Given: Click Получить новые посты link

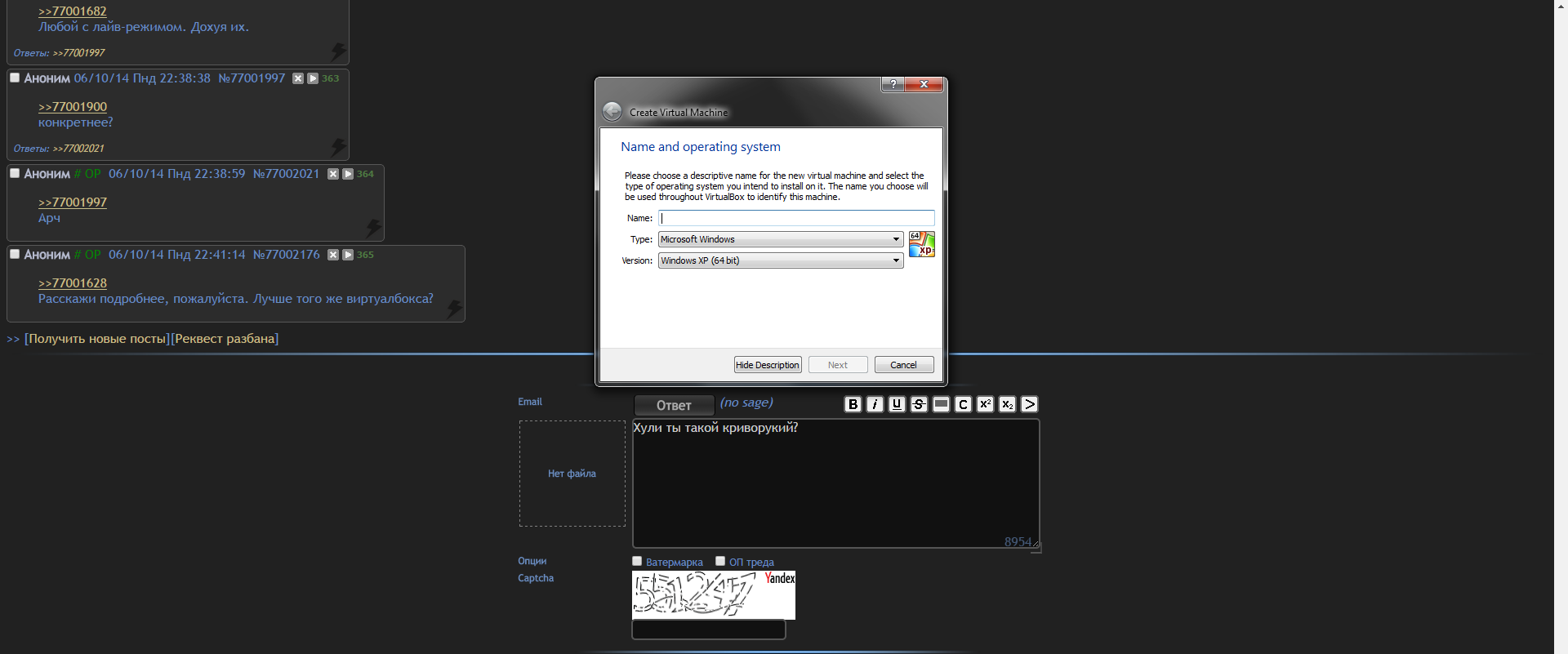Looking at the screenshot, I should point(98,339).
